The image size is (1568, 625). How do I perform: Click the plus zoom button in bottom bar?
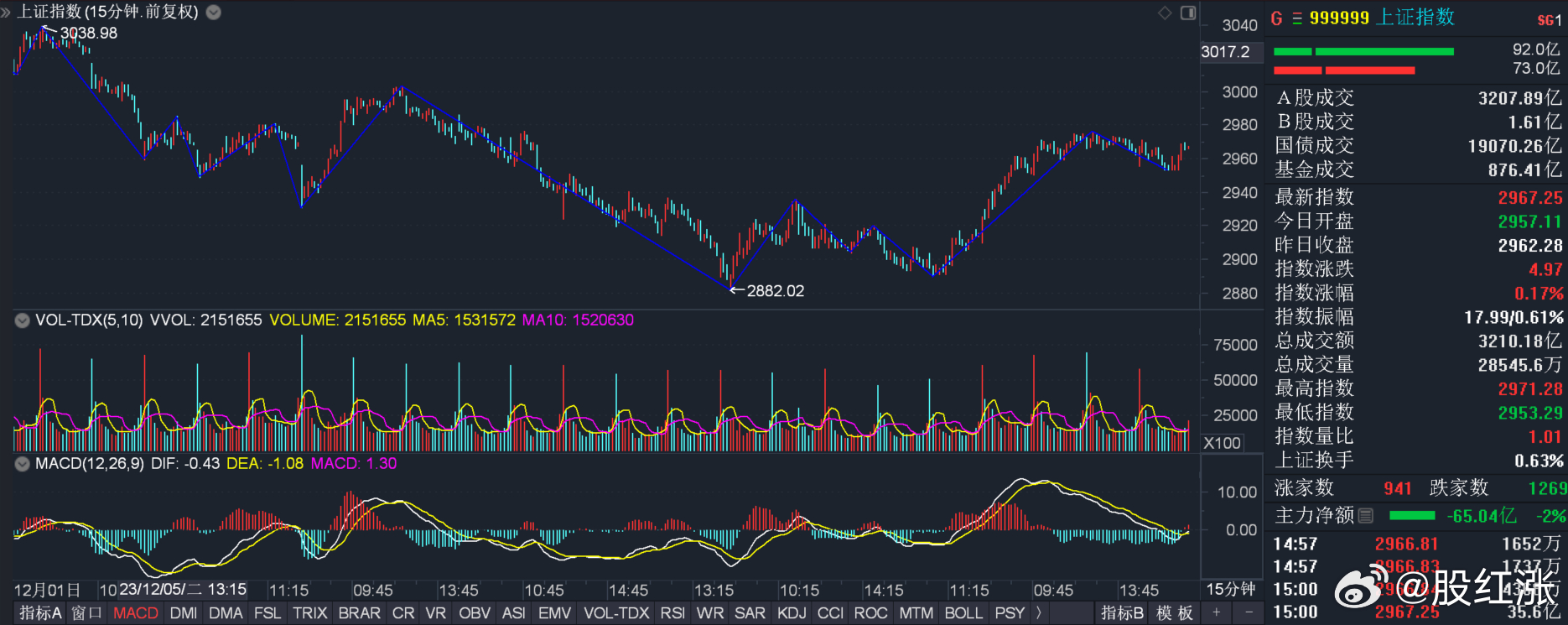[x=1216, y=613]
